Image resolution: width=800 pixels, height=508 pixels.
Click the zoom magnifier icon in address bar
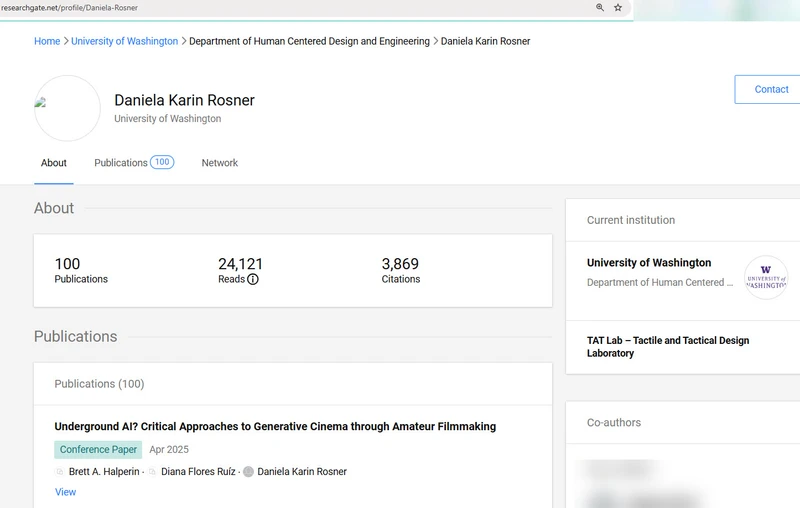(x=600, y=8)
